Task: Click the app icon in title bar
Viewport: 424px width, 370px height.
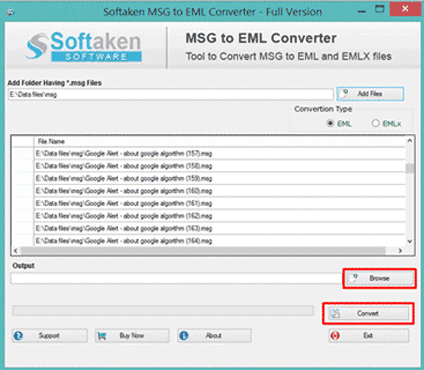Action: pos(10,11)
